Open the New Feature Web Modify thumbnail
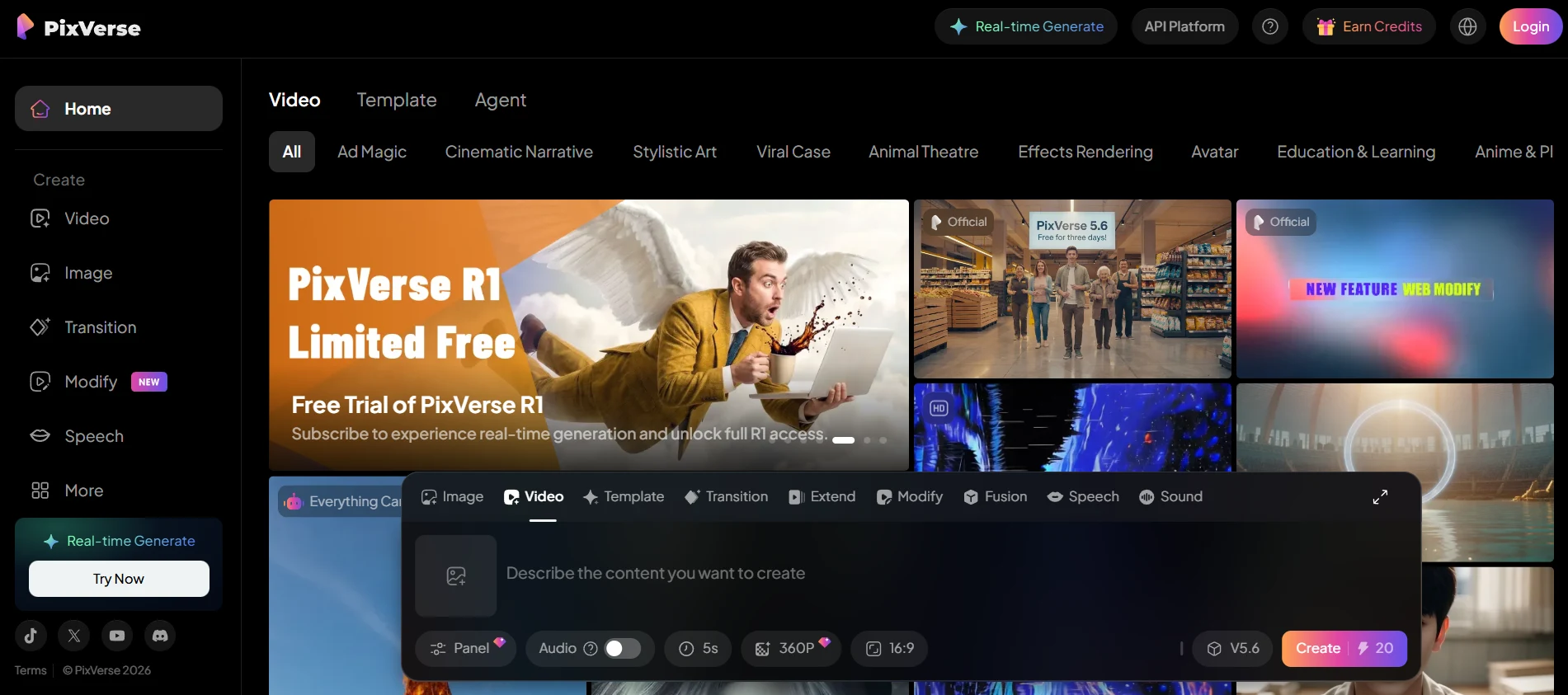This screenshot has width=1568, height=695. 1395,289
